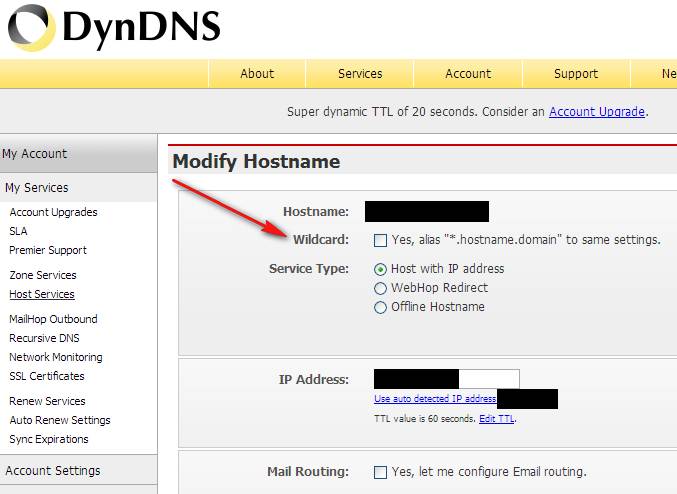This screenshot has height=494, width=677.
Task: Expand the Account Settings sidebar section
Action: point(78,470)
